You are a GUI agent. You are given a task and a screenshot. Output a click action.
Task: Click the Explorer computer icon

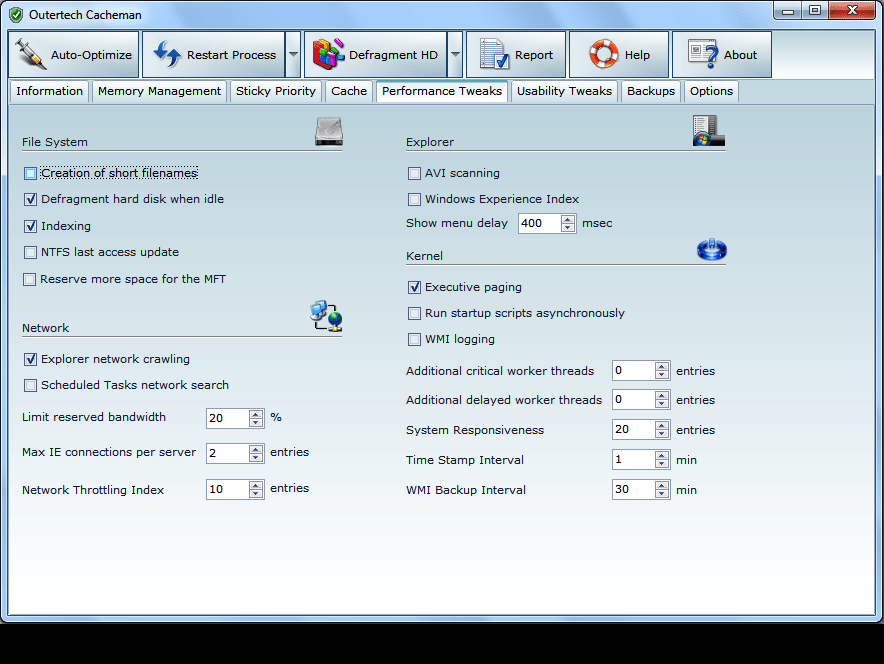[709, 130]
